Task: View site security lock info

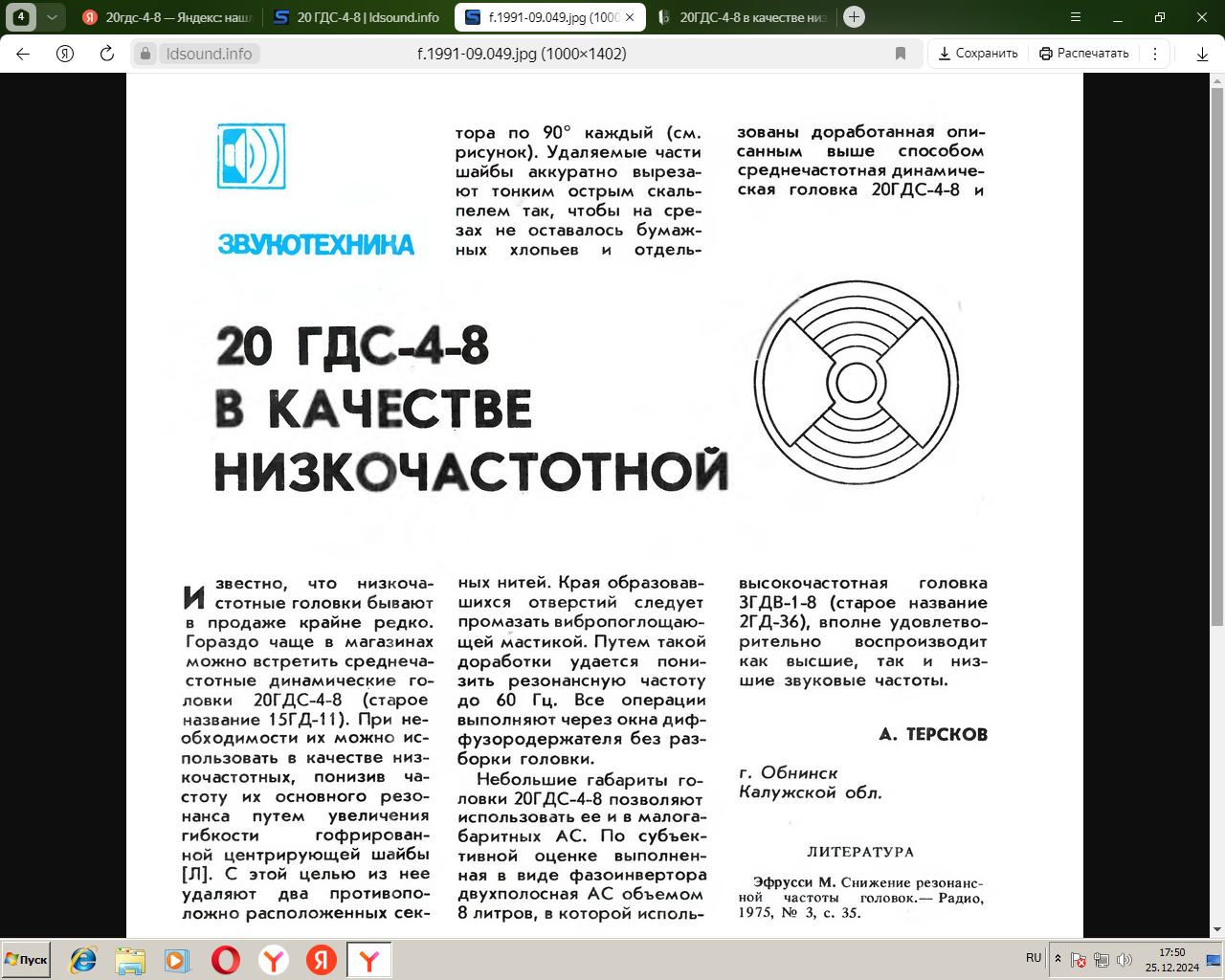Action: [145, 54]
